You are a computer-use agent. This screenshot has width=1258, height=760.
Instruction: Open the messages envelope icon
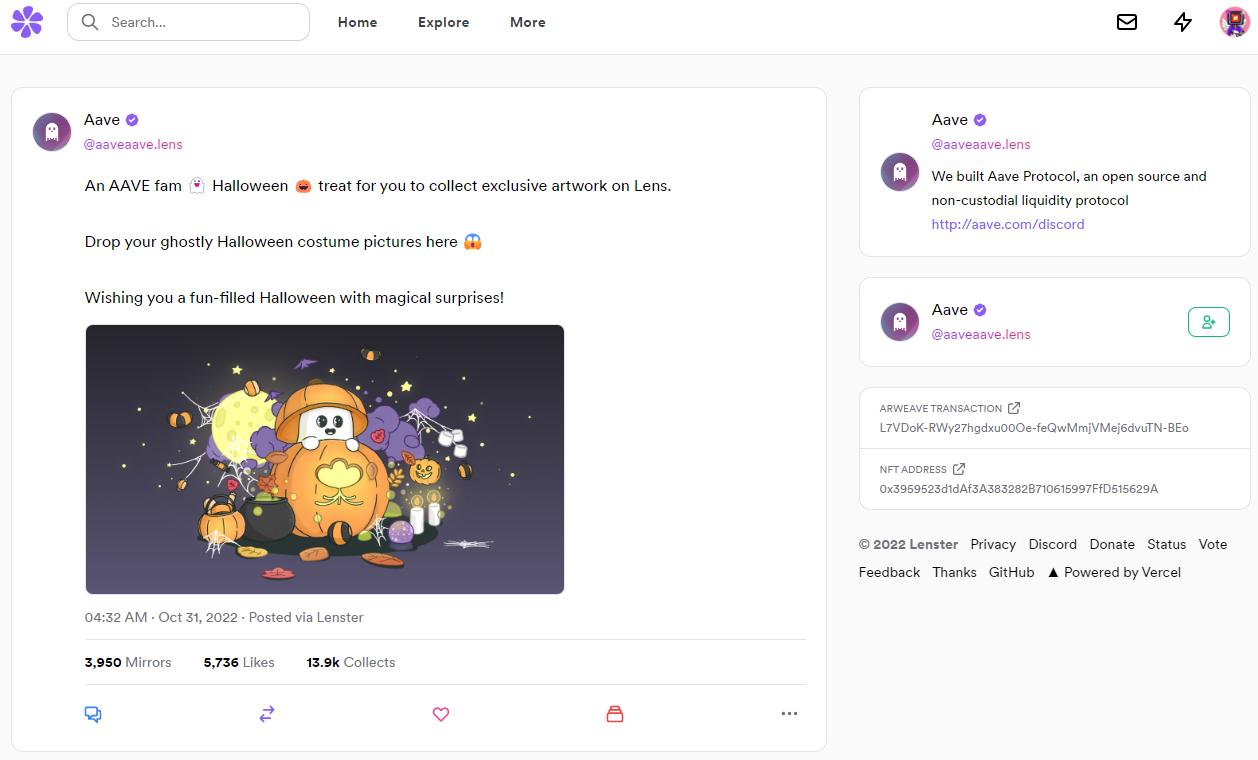[x=1127, y=22]
